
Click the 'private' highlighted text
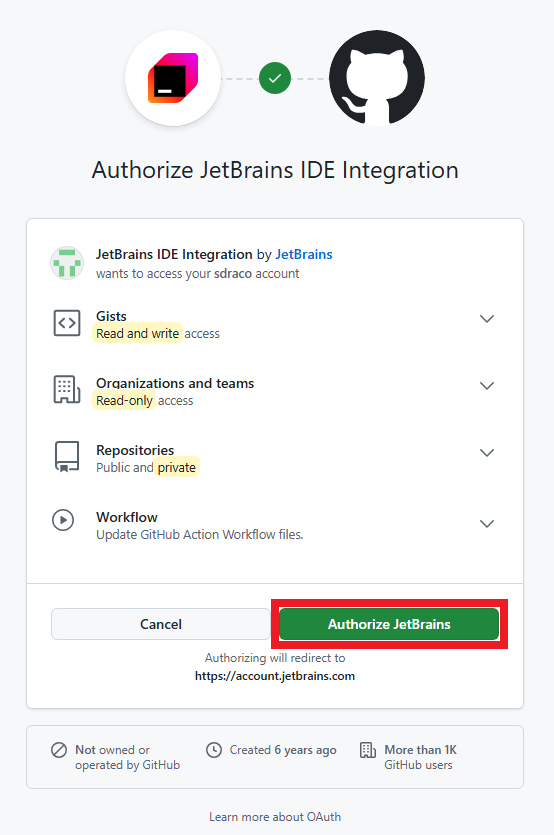(x=177, y=468)
